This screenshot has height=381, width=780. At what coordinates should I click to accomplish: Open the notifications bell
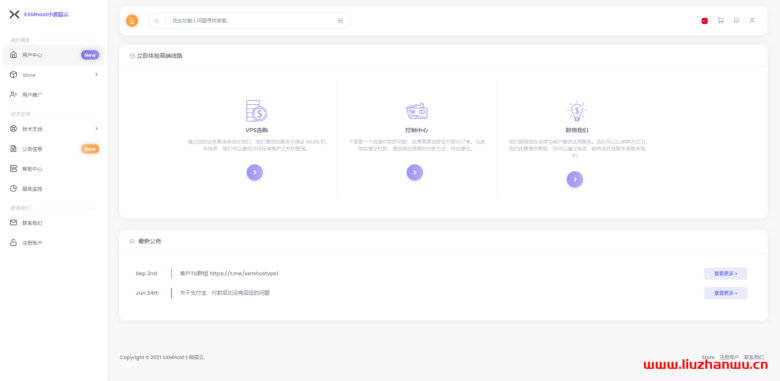coord(736,20)
